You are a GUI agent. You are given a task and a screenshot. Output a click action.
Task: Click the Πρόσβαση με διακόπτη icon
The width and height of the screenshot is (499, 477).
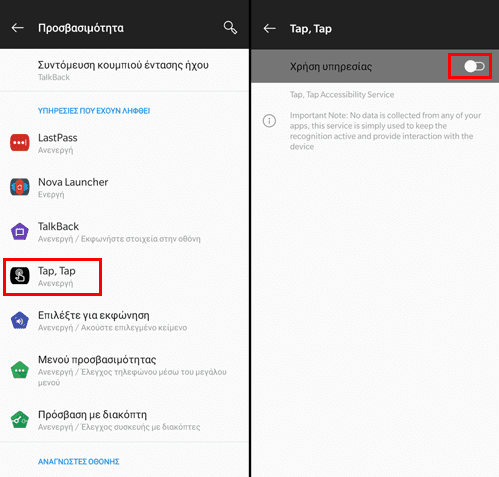pos(20,420)
